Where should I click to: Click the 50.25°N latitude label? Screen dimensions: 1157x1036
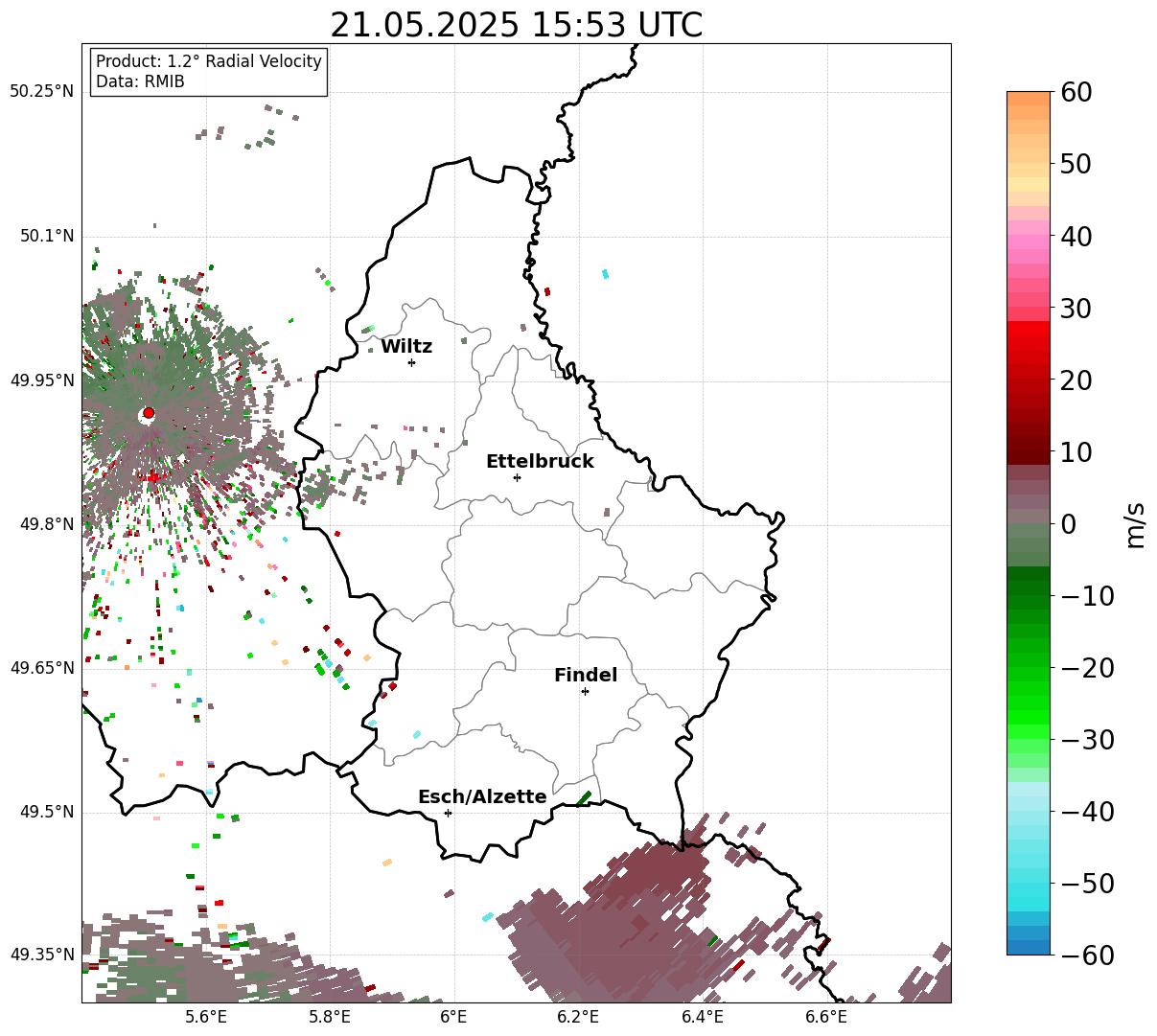41,92
